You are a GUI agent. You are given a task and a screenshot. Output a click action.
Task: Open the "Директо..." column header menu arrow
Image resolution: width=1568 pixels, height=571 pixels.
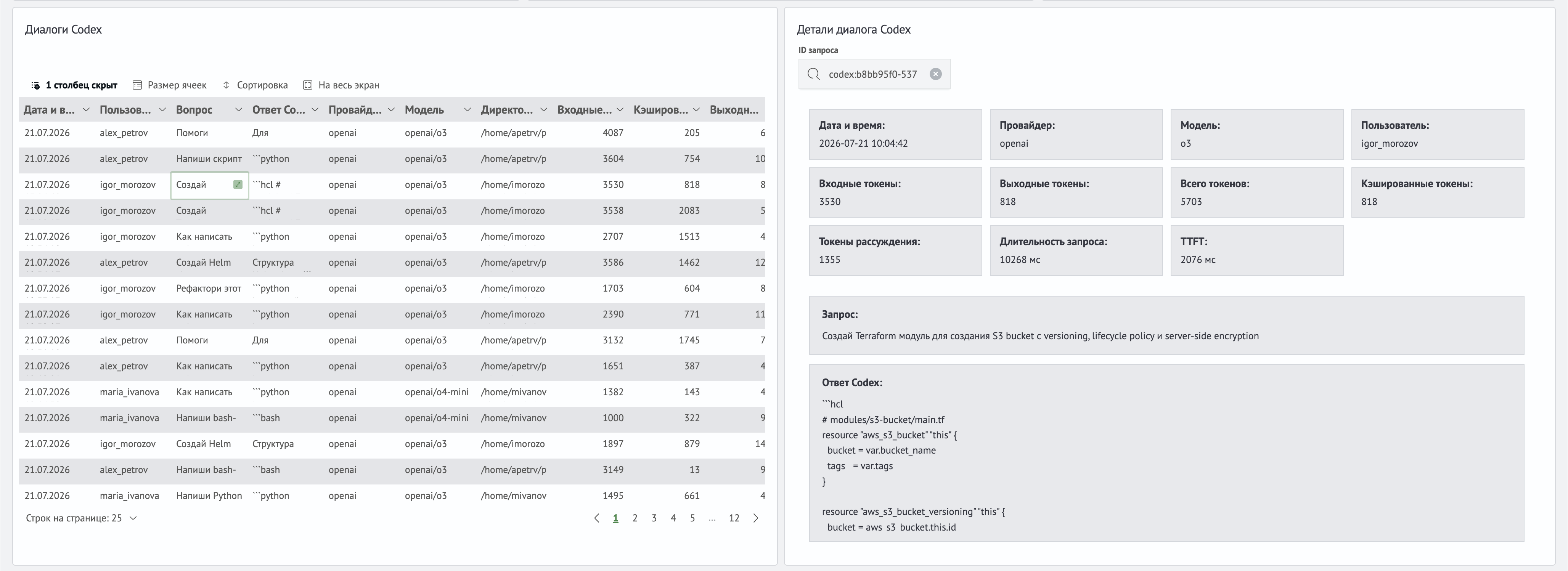click(x=543, y=109)
